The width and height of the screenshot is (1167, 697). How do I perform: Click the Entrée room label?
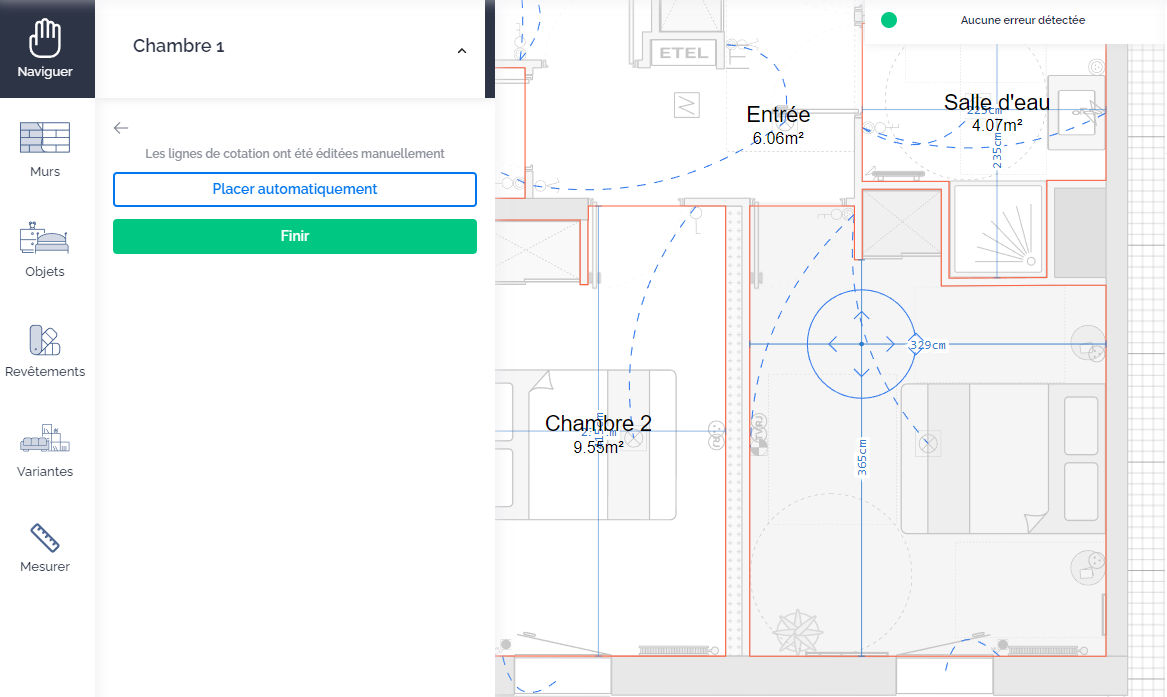click(778, 114)
